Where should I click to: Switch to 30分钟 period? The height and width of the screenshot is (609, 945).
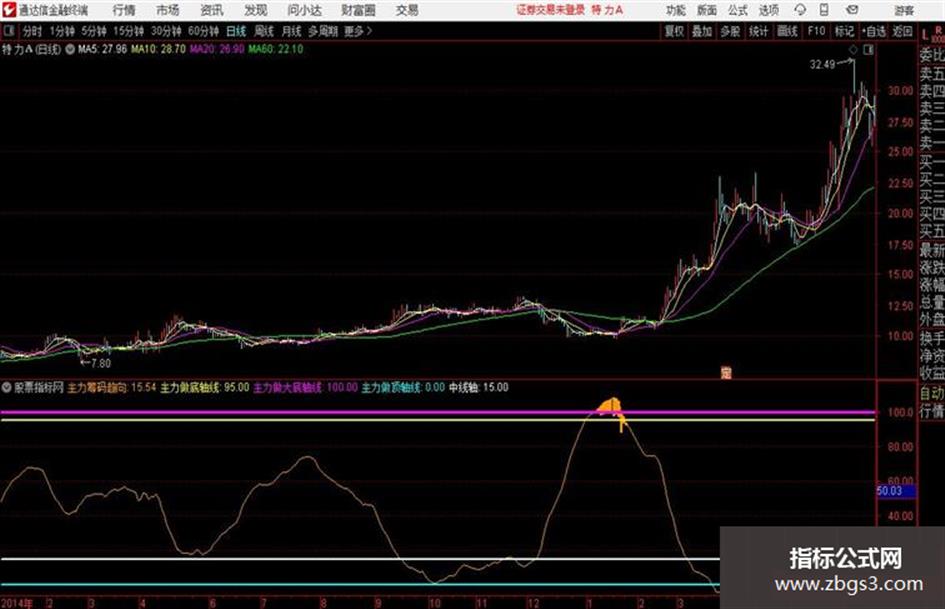pos(166,31)
